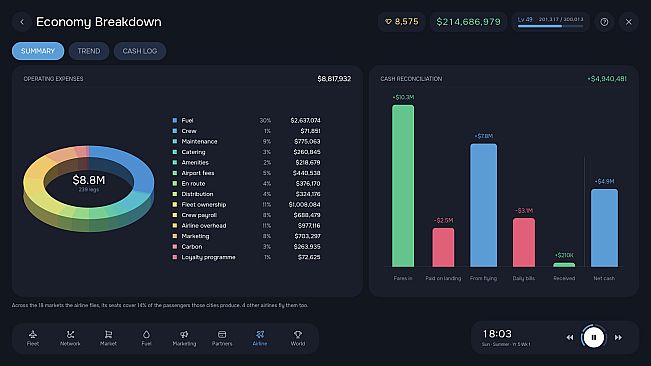Viewport: 651px width, 366px height.
Task: Slow down game speed with rewind button
Action: click(x=570, y=337)
